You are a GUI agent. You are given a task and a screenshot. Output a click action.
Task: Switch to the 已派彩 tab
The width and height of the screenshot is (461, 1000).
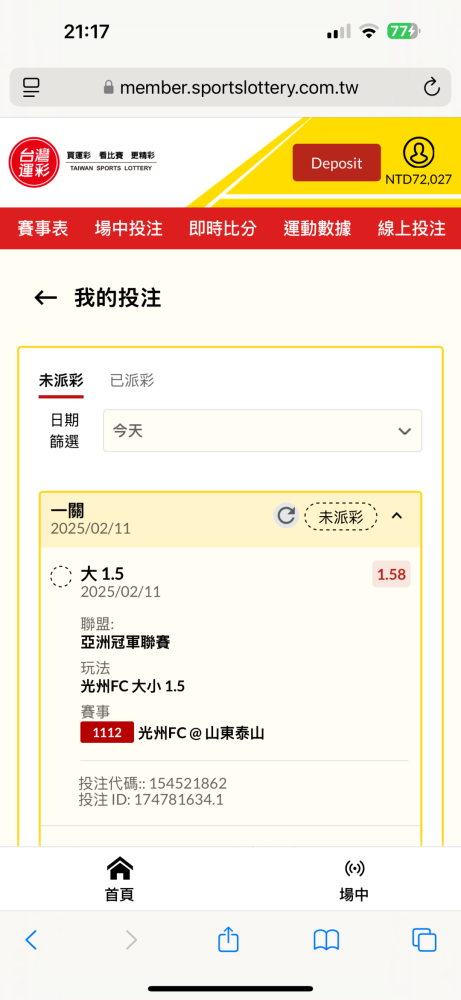(132, 381)
